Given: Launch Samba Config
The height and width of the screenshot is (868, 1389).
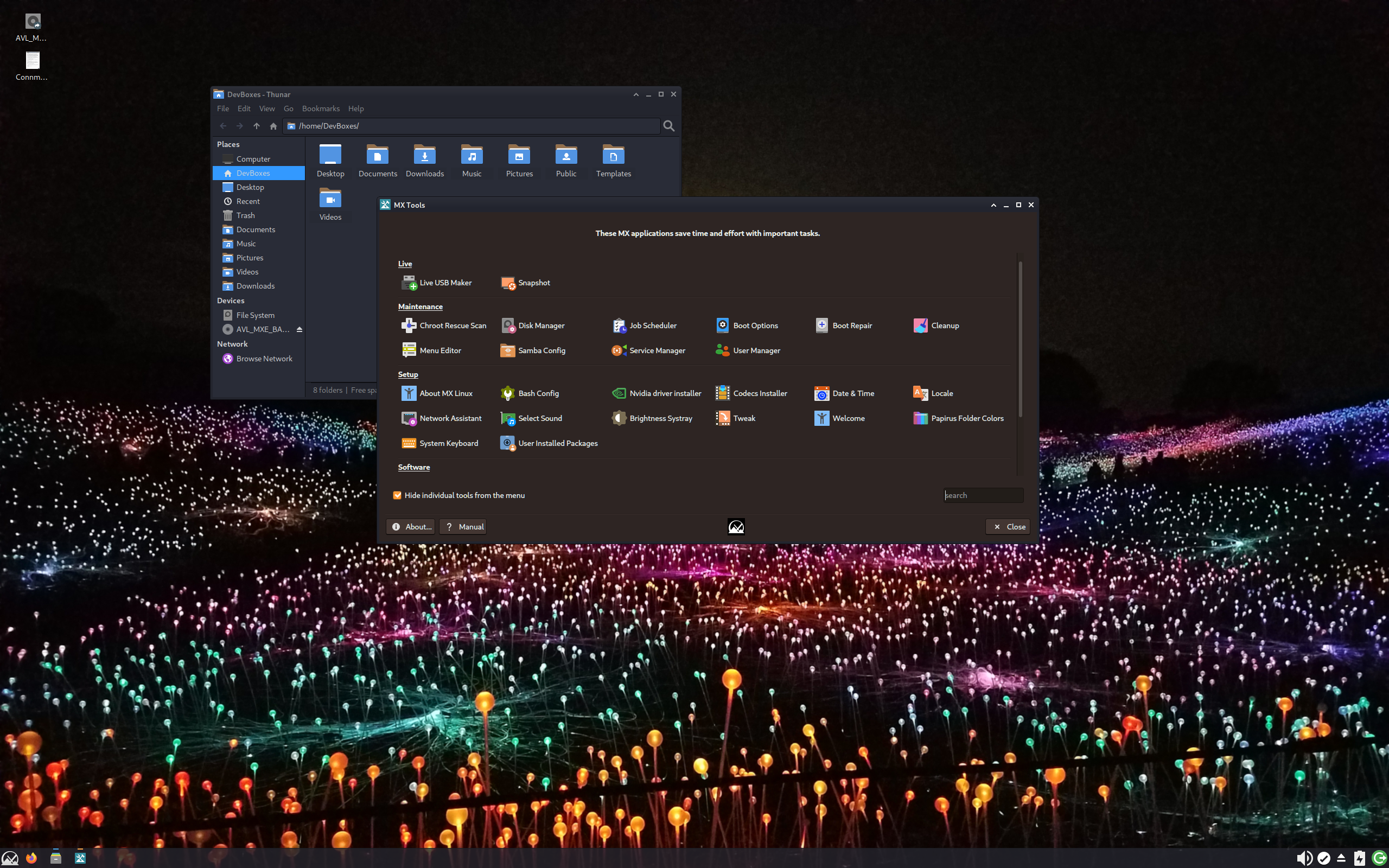Looking at the screenshot, I should [533, 350].
